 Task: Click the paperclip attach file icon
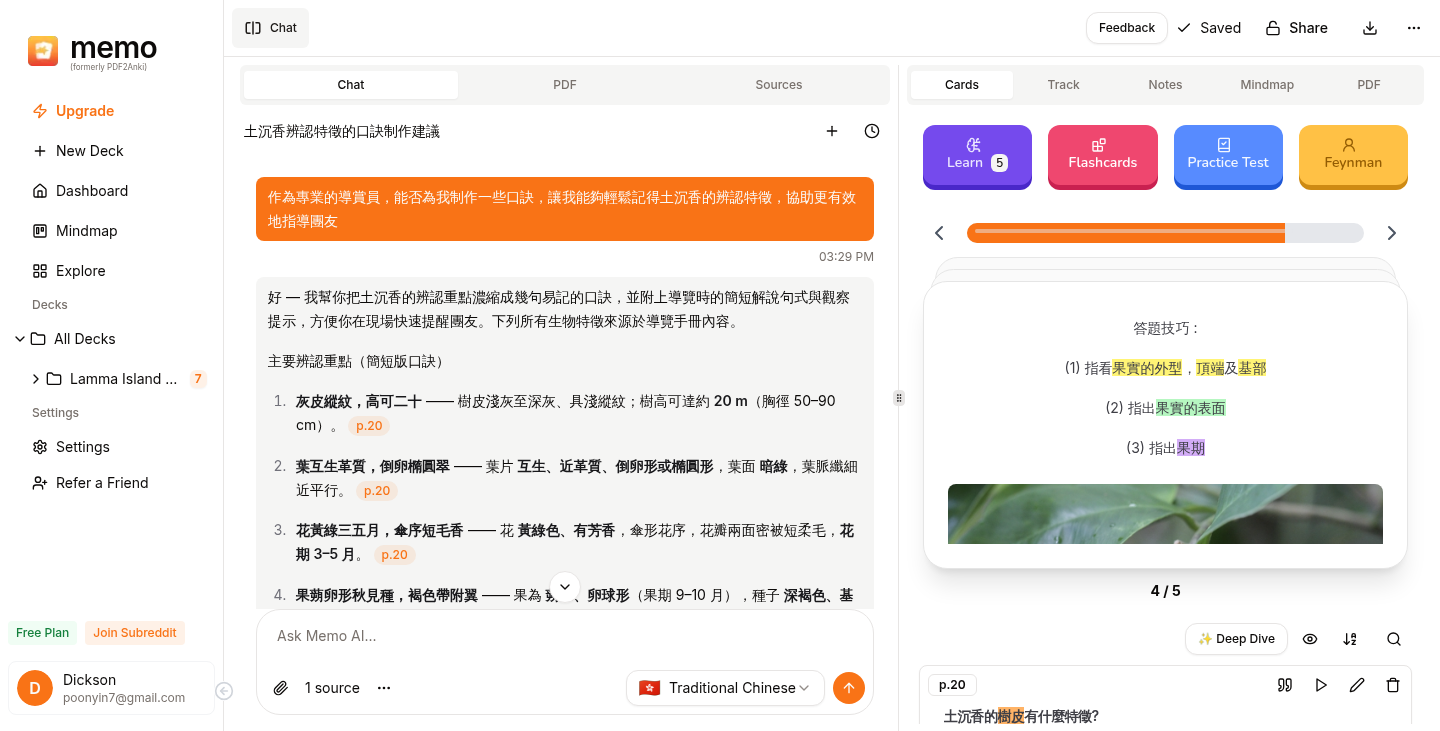pyautogui.click(x=281, y=688)
